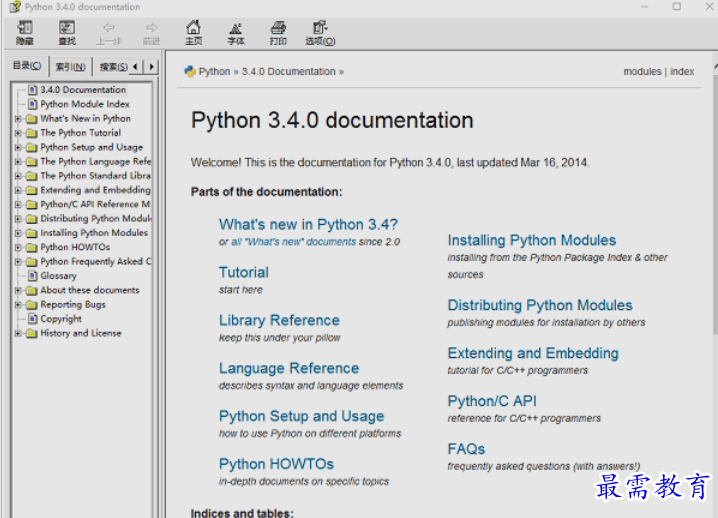Open the Font (字体) toolbar icon
The height and width of the screenshot is (518, 718).
click(x=236, y=32)
